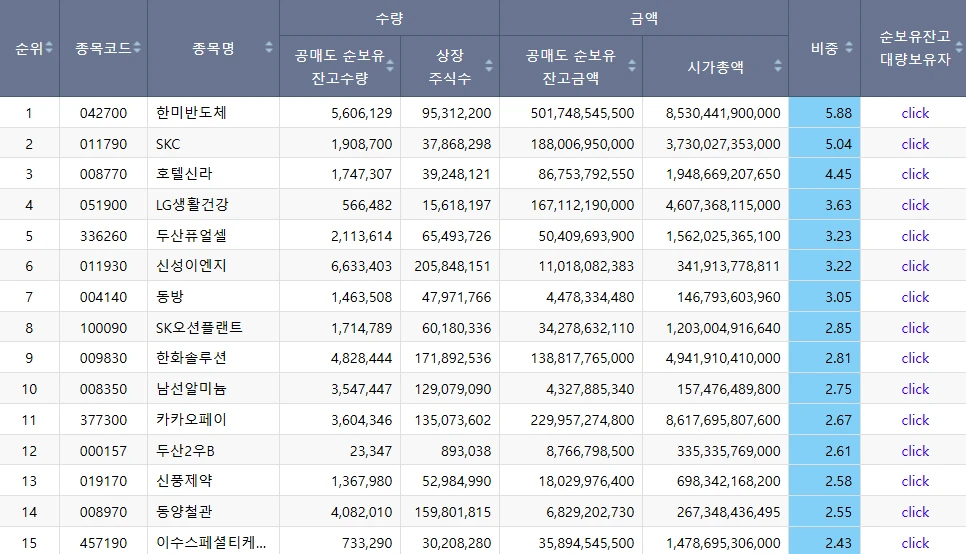Click the link in 카카오페이 row

[914, 420]
